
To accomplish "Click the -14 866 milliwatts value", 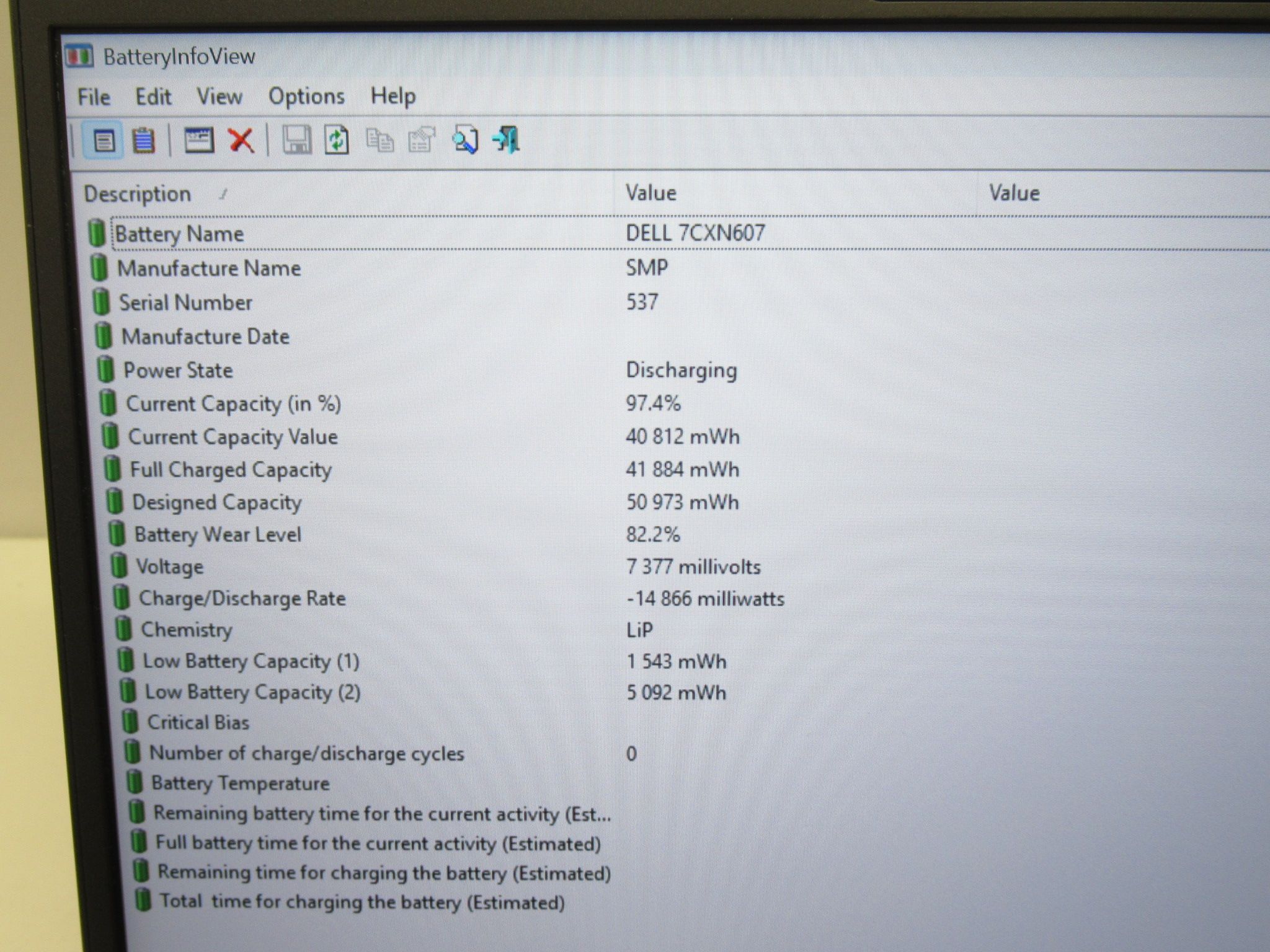I will [705, 599].
